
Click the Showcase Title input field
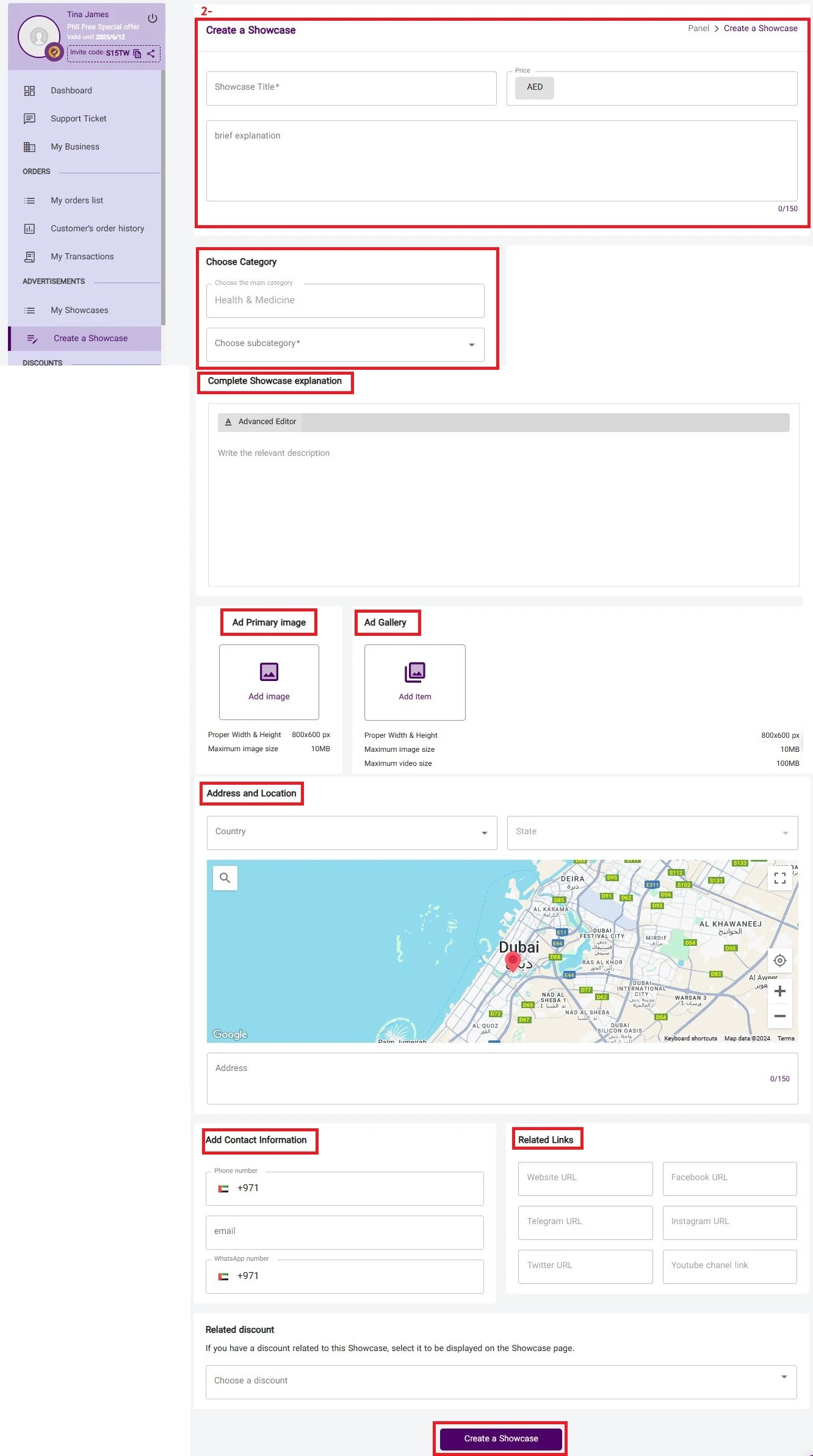click(x=351, y=88)
